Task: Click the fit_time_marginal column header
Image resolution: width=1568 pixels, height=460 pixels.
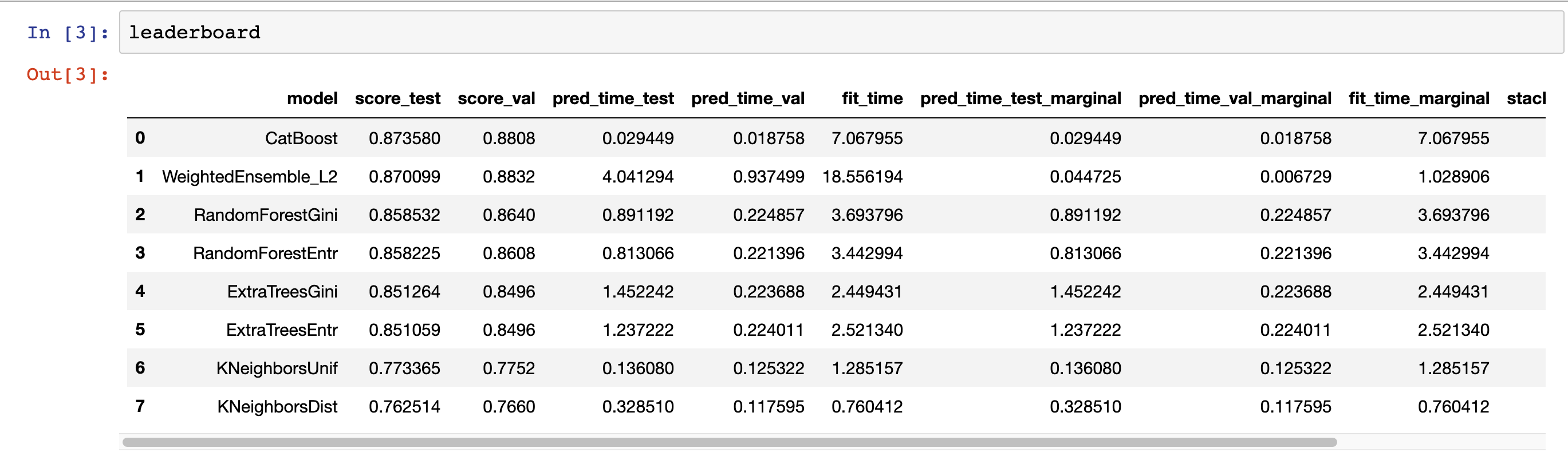Action: pos(1419,98)
